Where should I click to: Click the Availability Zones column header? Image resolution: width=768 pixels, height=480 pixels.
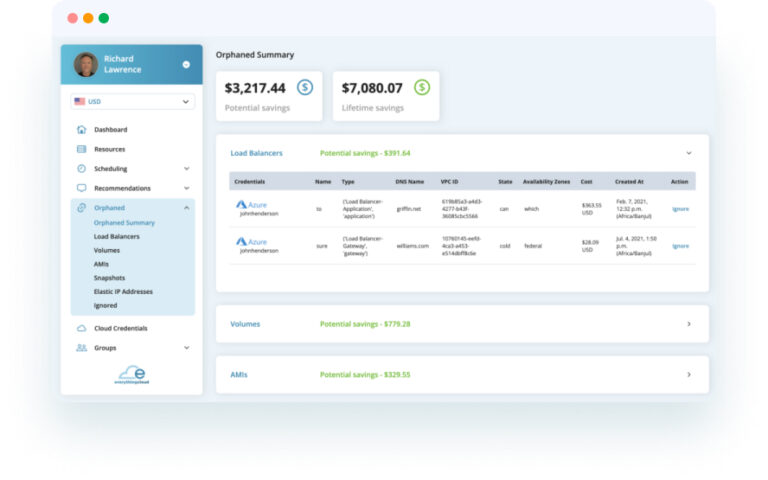tap(546, 182)
